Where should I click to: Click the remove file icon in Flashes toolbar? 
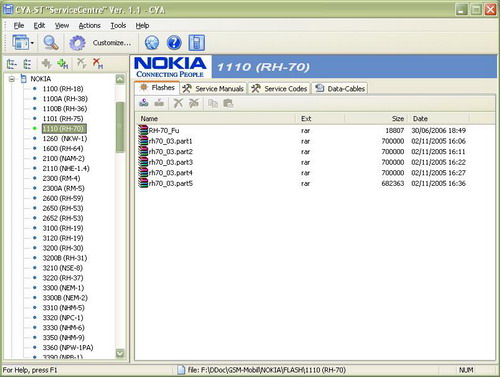pos(159,103)
